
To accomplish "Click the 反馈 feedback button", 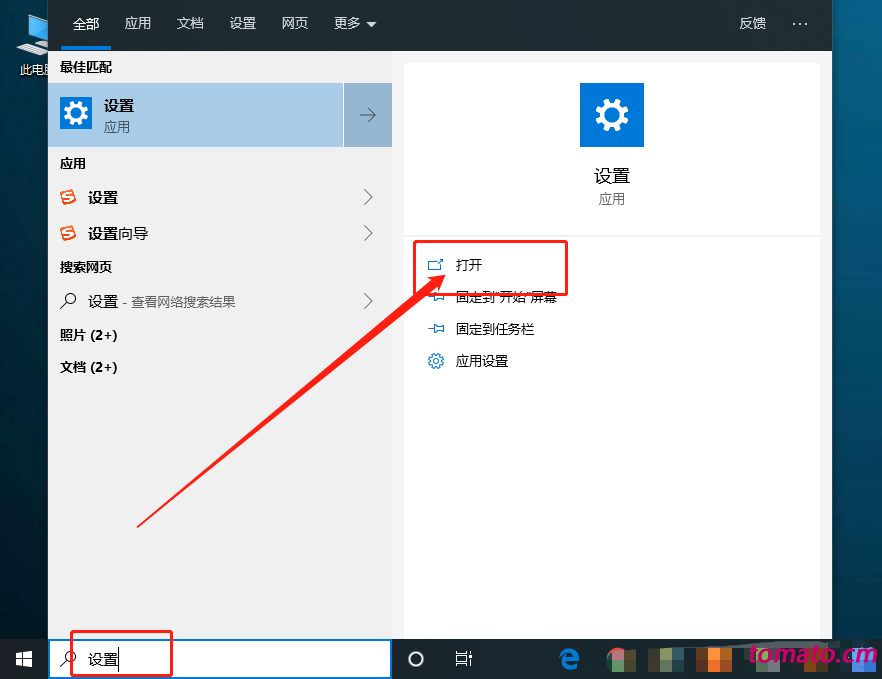I will point(752,24).
